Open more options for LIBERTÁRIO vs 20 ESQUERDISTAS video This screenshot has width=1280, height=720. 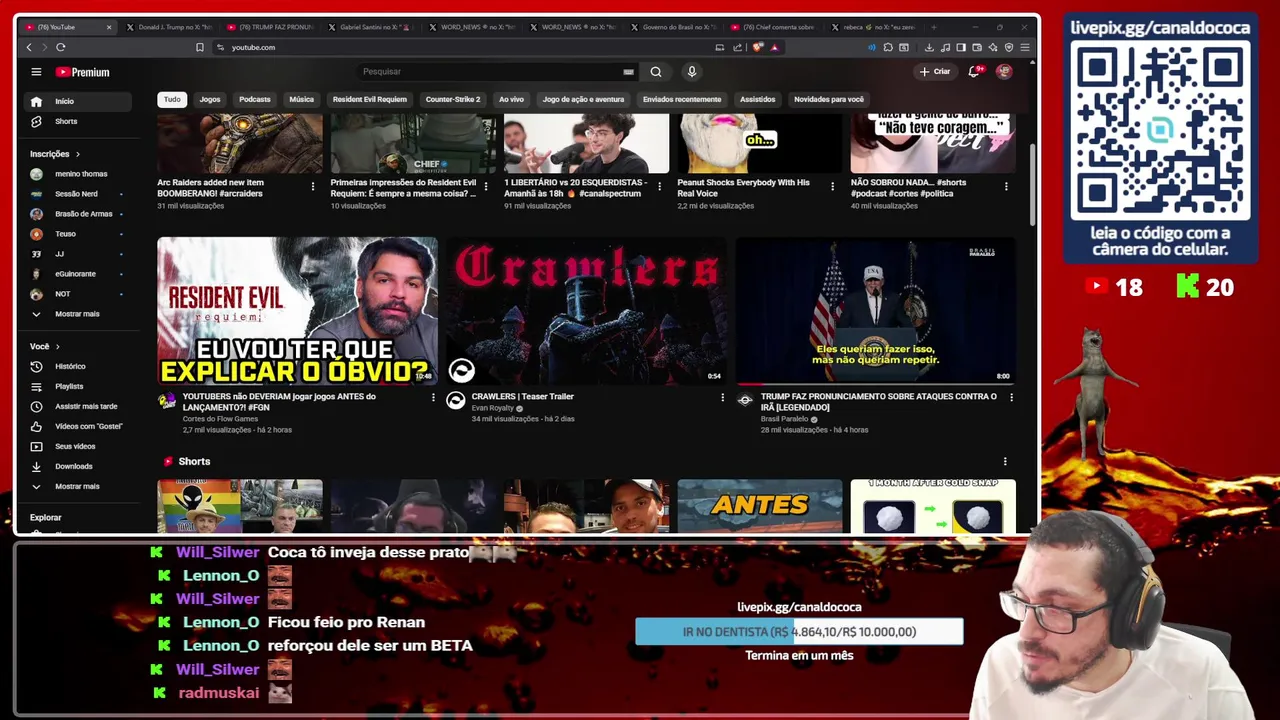(659, 186)
